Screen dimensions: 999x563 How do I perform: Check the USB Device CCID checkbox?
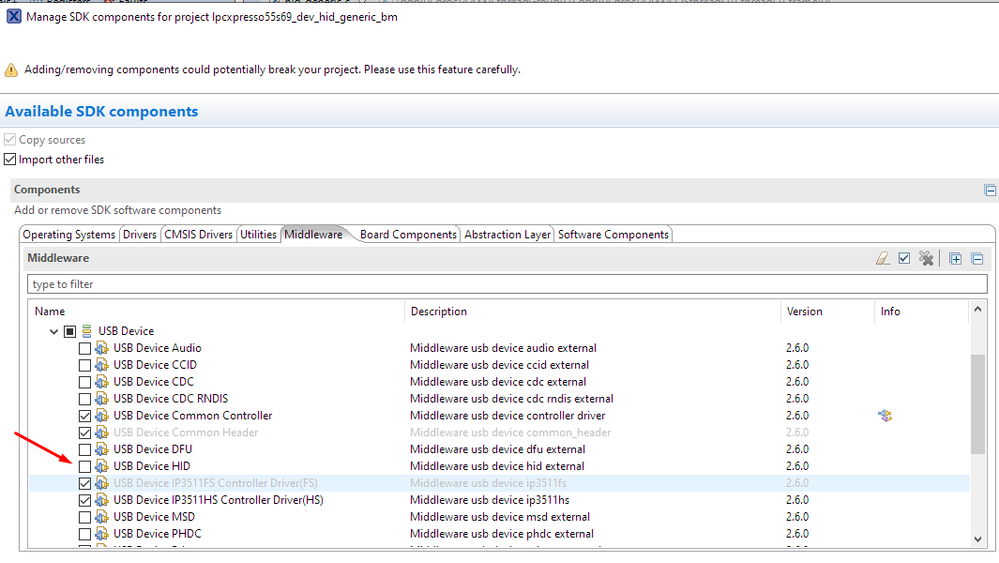point(85,366)
